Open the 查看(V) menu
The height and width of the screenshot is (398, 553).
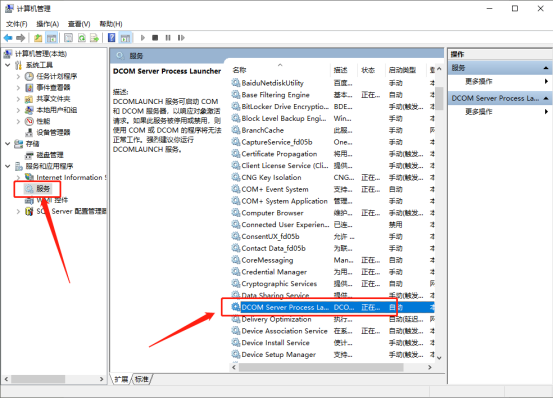tap(79, 24)
